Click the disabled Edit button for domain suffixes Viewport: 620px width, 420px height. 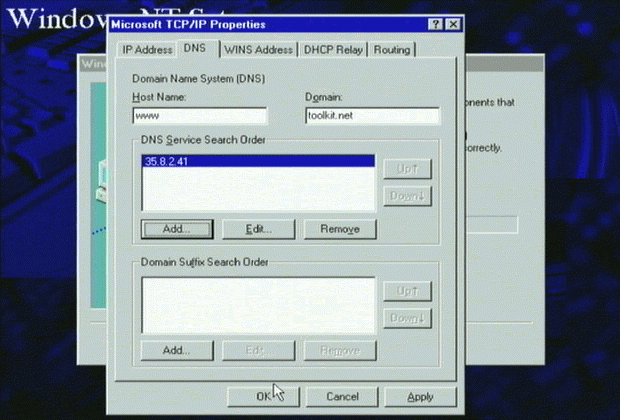point(259,351)
